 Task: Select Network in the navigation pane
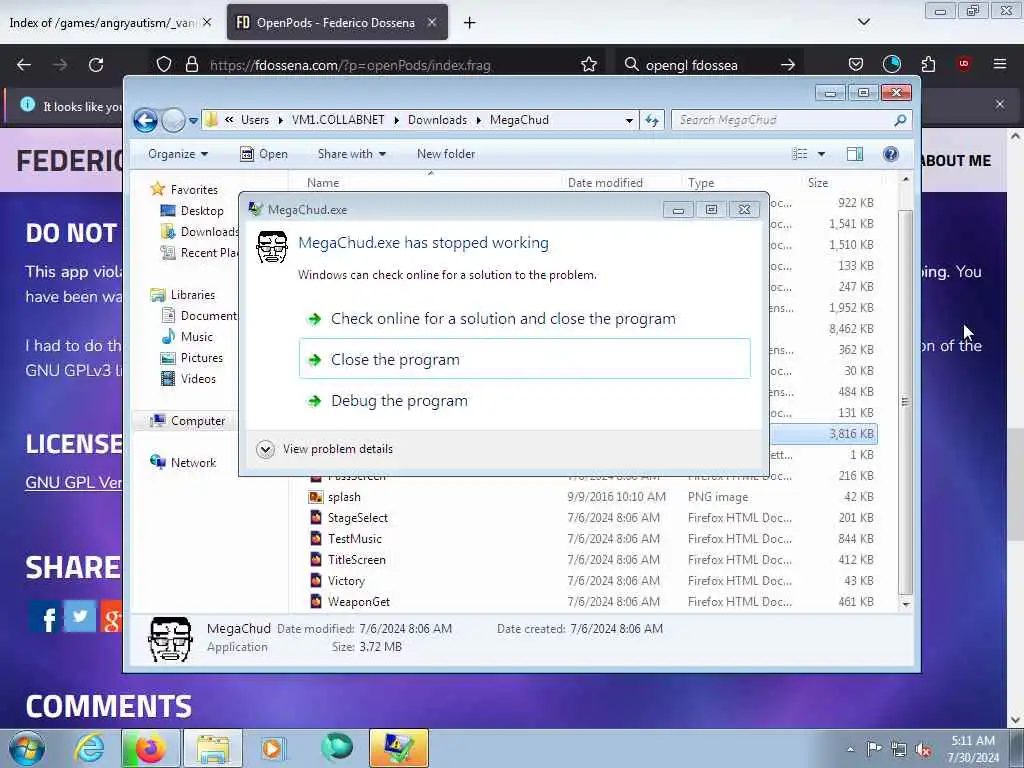[x=193, y=463]
